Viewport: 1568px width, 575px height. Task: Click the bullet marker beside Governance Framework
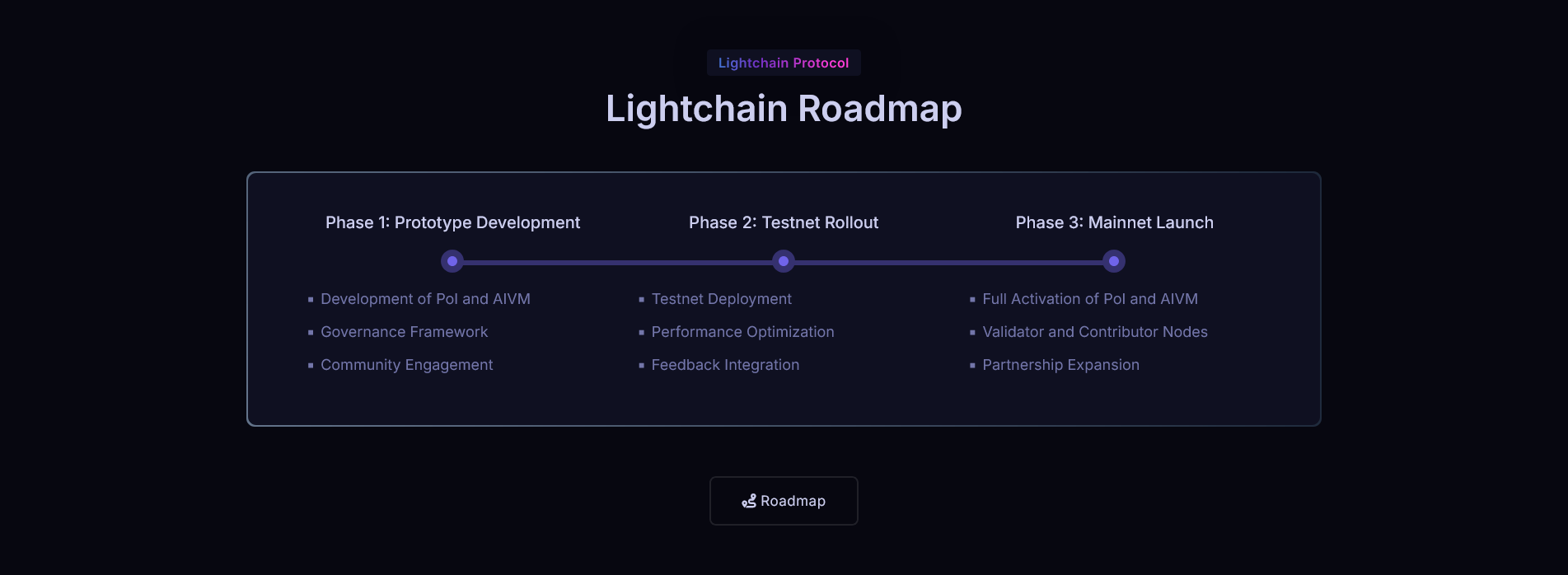click(x=311, y=332)
